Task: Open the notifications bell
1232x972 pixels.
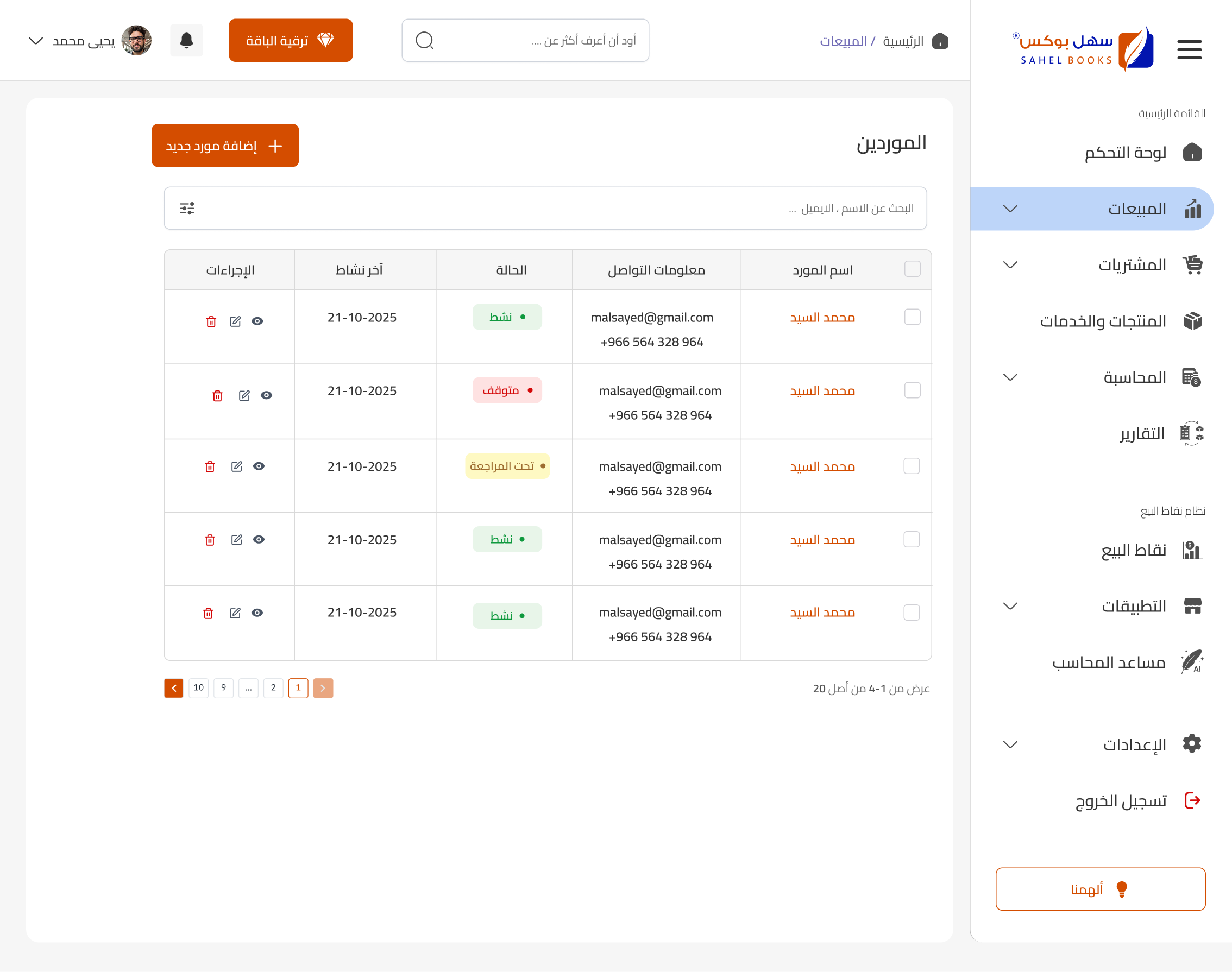Action: coord(186,40)
